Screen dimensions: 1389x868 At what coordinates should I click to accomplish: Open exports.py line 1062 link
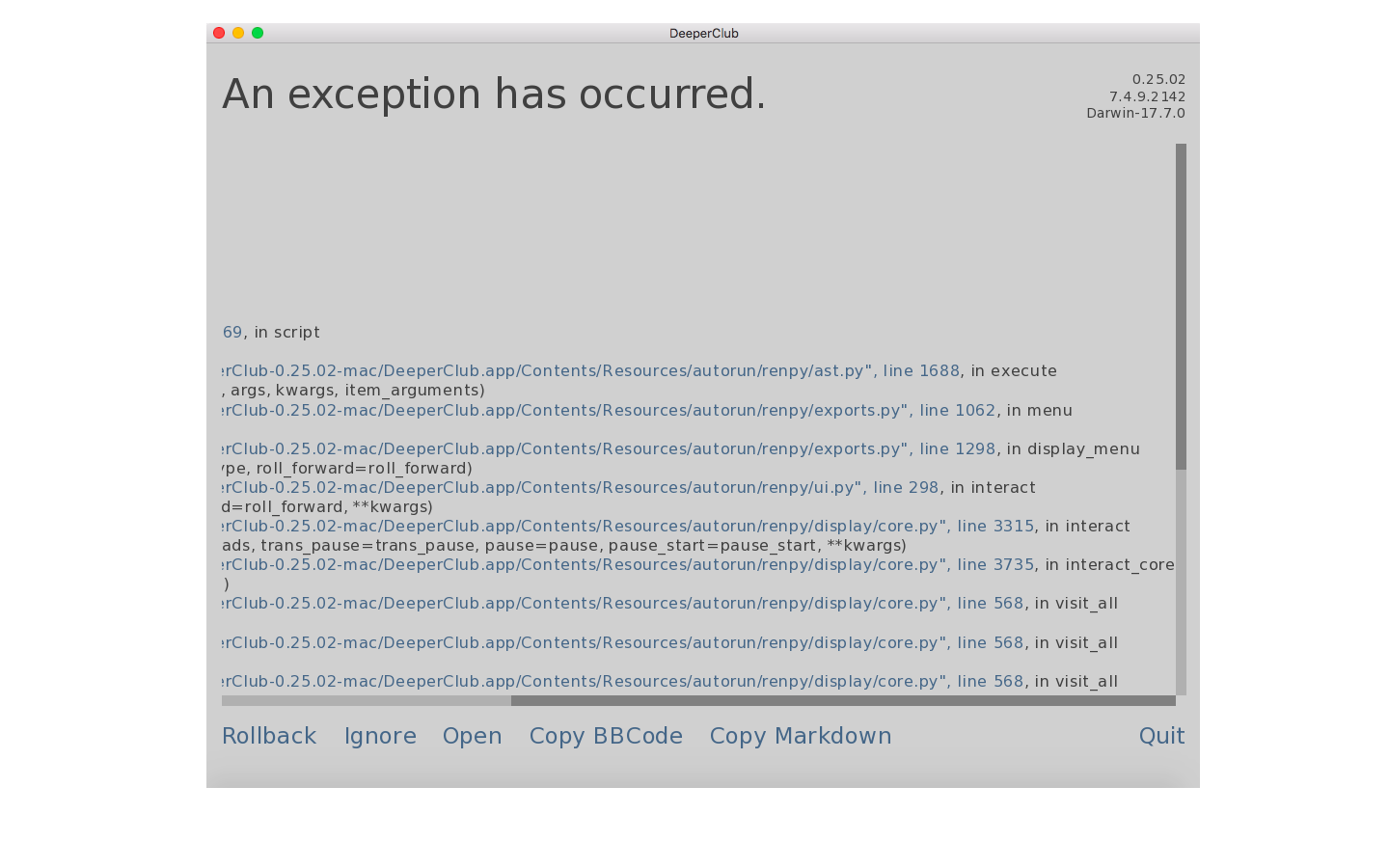[609, 410]
